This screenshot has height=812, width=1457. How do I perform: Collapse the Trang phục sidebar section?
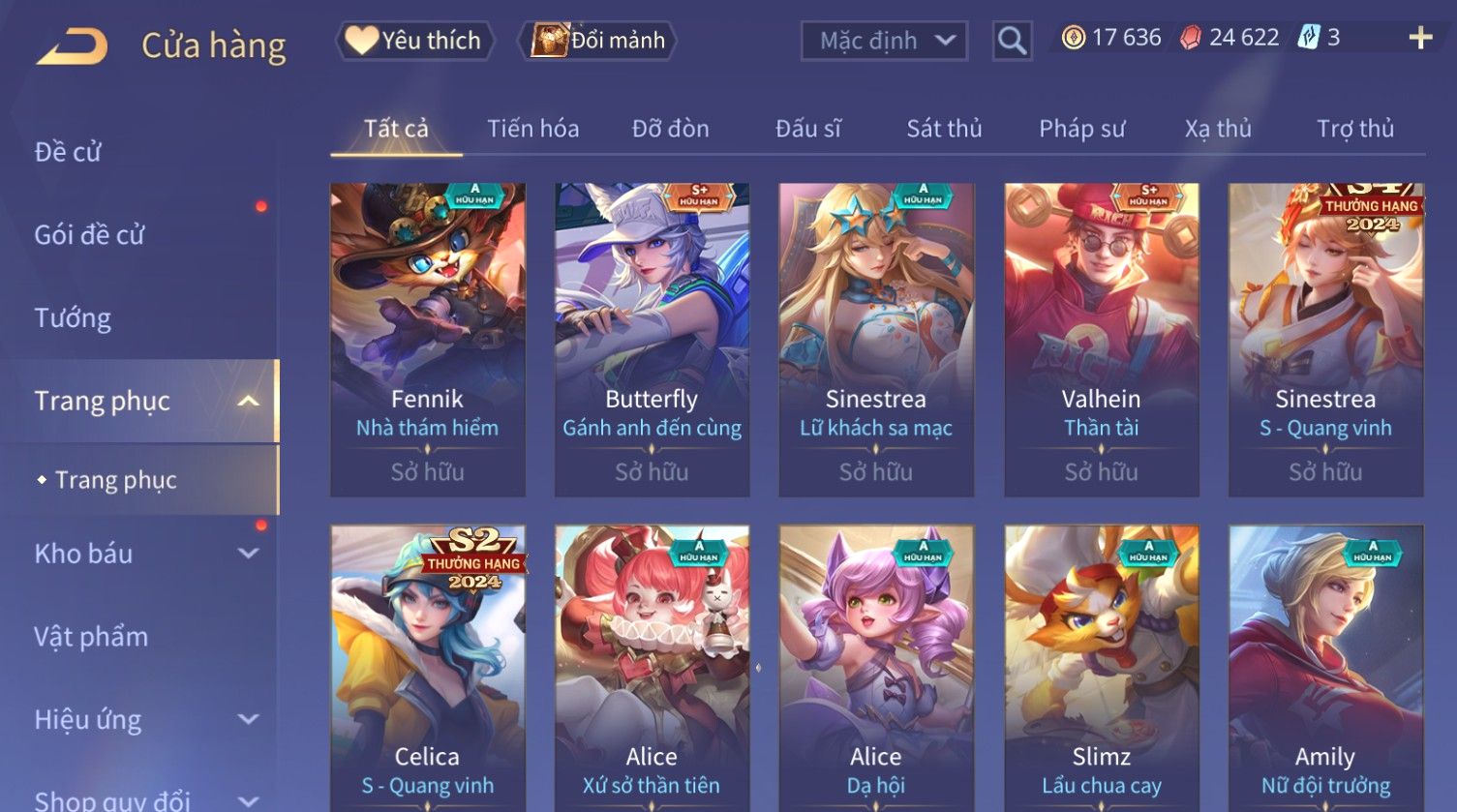pyautogui.click(x=248, y=401)
